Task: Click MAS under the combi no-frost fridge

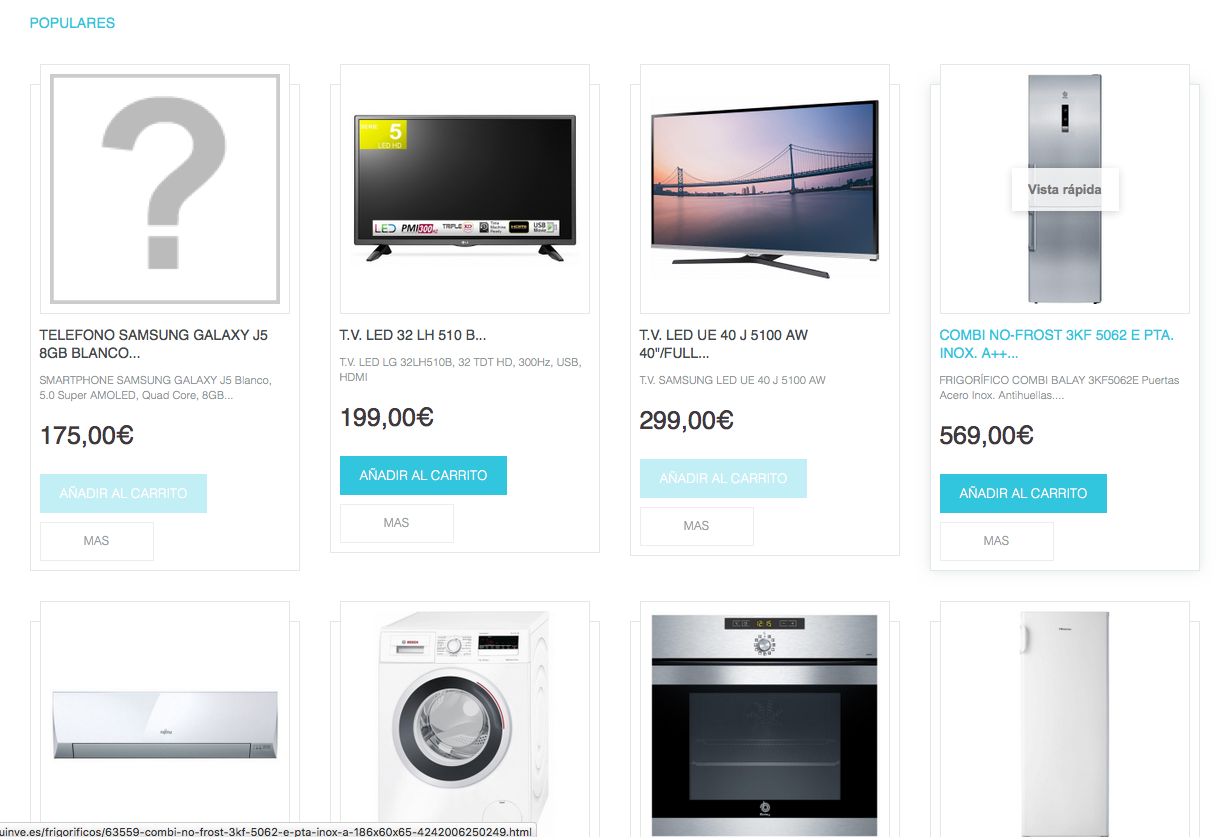Action: (997, 541)
